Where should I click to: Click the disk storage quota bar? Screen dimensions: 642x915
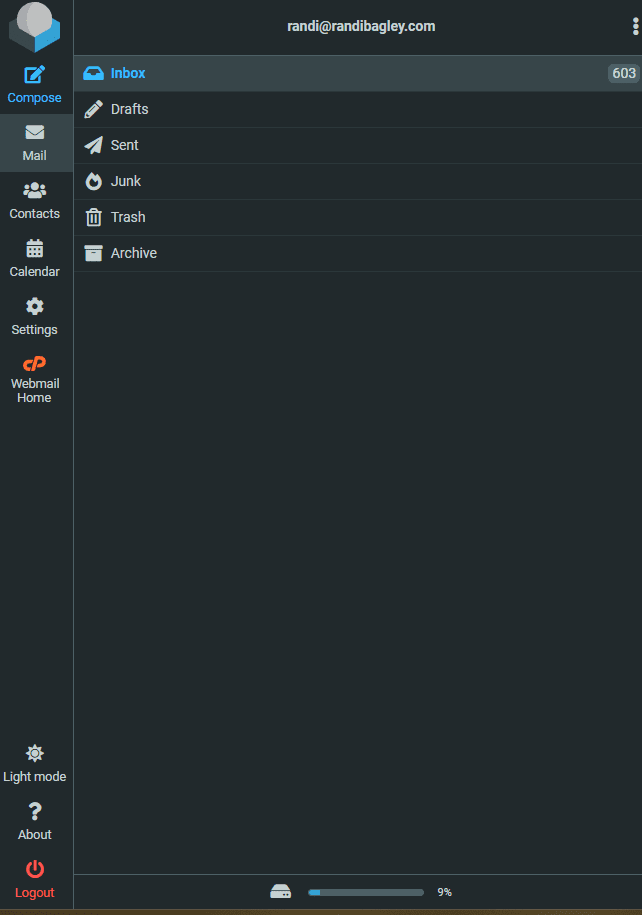[x=365, y=892]
